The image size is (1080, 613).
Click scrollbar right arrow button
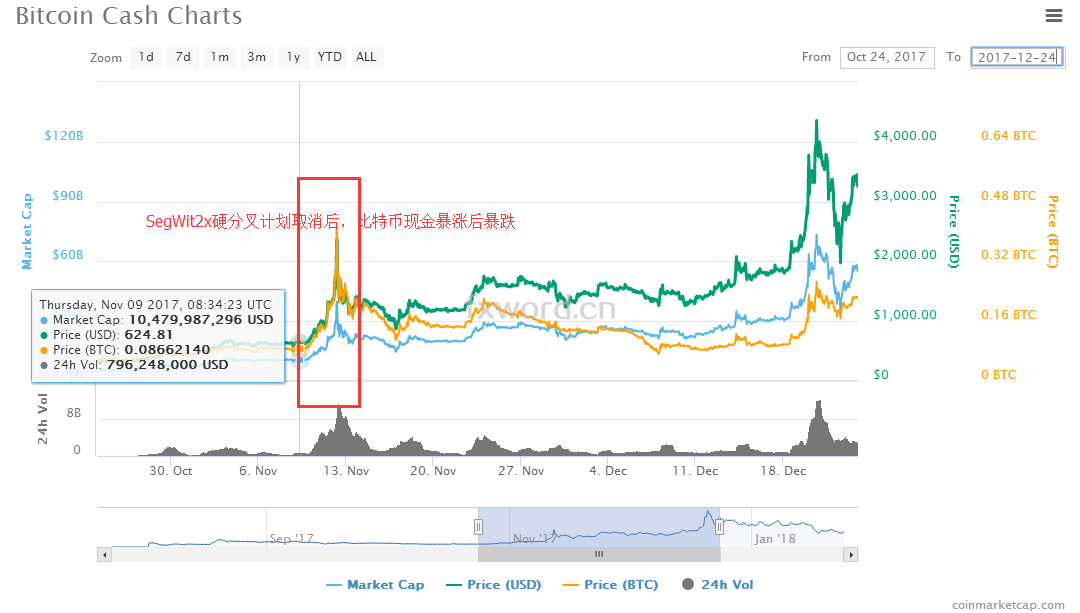click(x=851, y=554)
